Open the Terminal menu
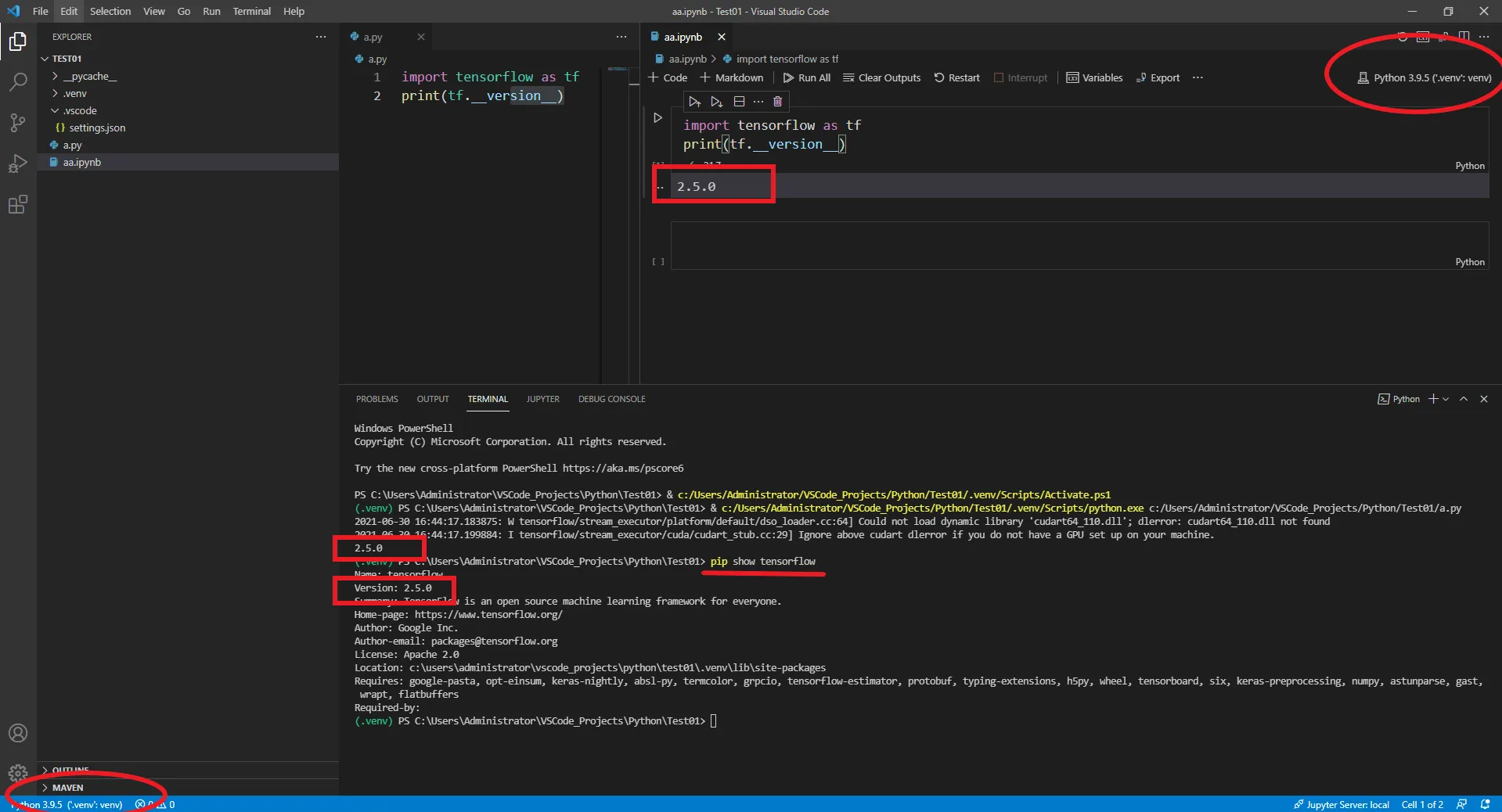This screenshot has height=812, width=1502. [x=251, y=11]
